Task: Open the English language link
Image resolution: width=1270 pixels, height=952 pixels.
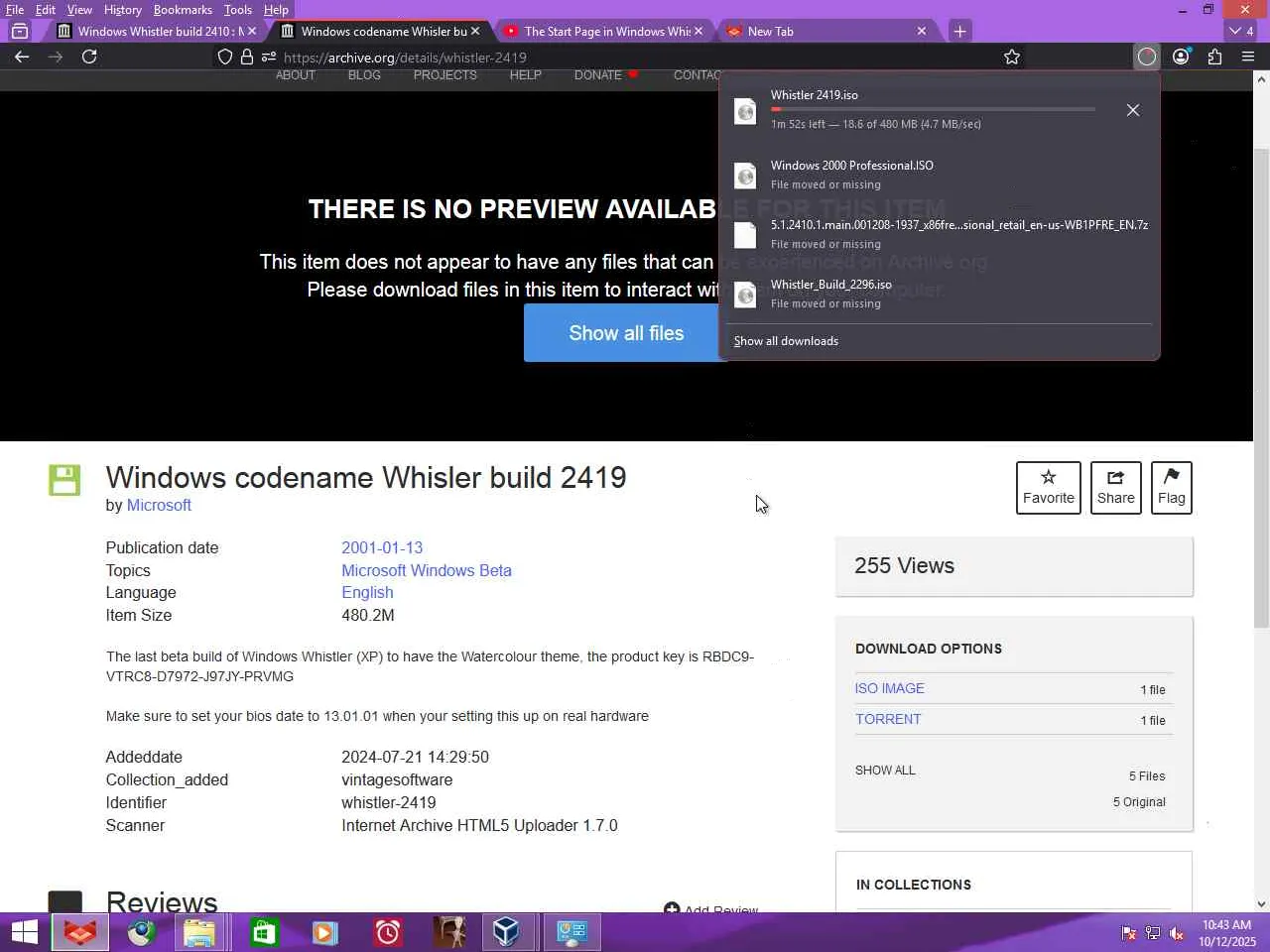Action: [367, 593]
